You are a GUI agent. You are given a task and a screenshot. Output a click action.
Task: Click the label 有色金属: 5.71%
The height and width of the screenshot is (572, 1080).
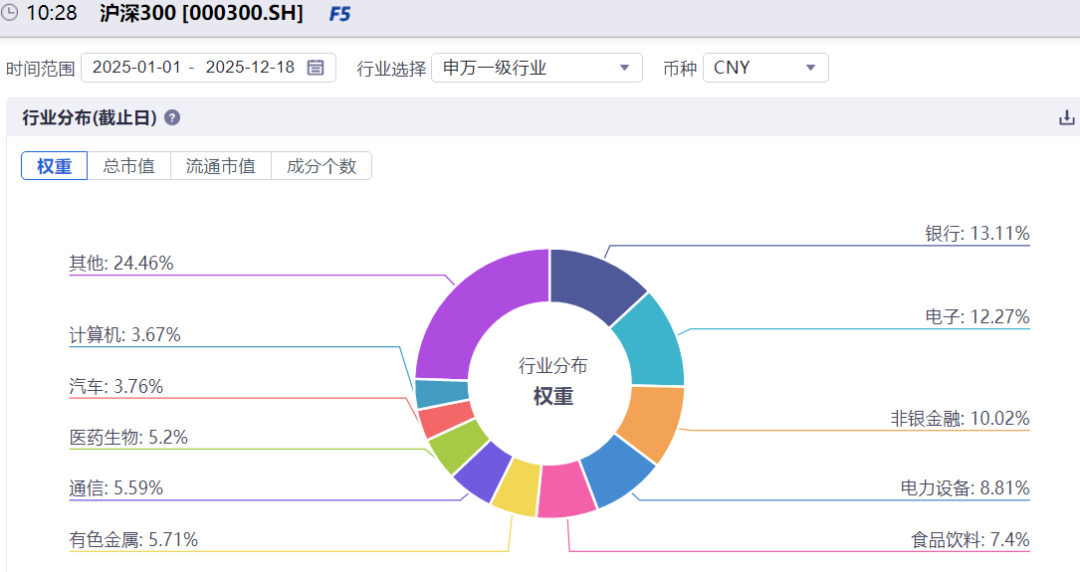coord(134,539)
